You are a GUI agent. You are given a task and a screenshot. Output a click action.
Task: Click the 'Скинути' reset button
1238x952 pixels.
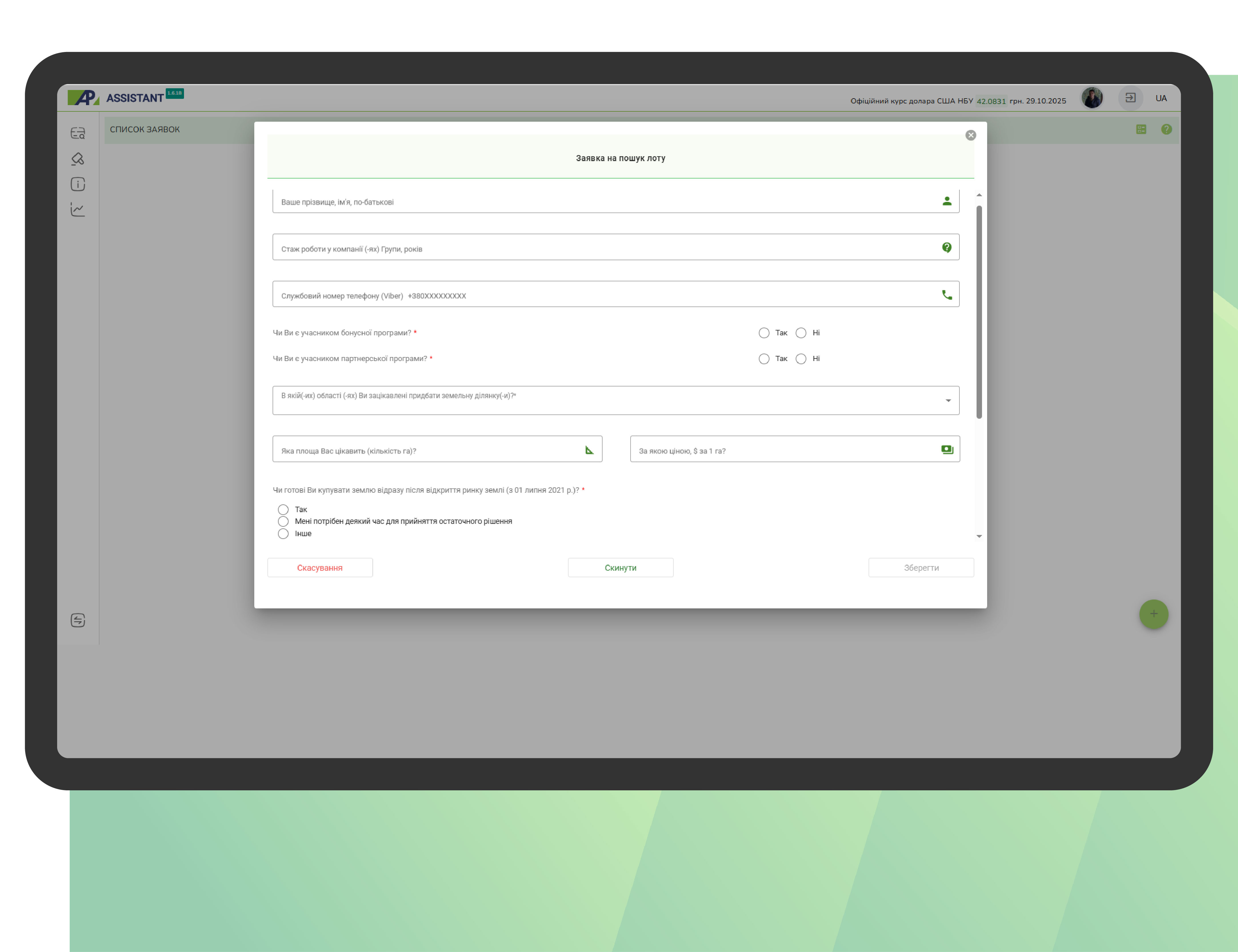tap(620, 567)
